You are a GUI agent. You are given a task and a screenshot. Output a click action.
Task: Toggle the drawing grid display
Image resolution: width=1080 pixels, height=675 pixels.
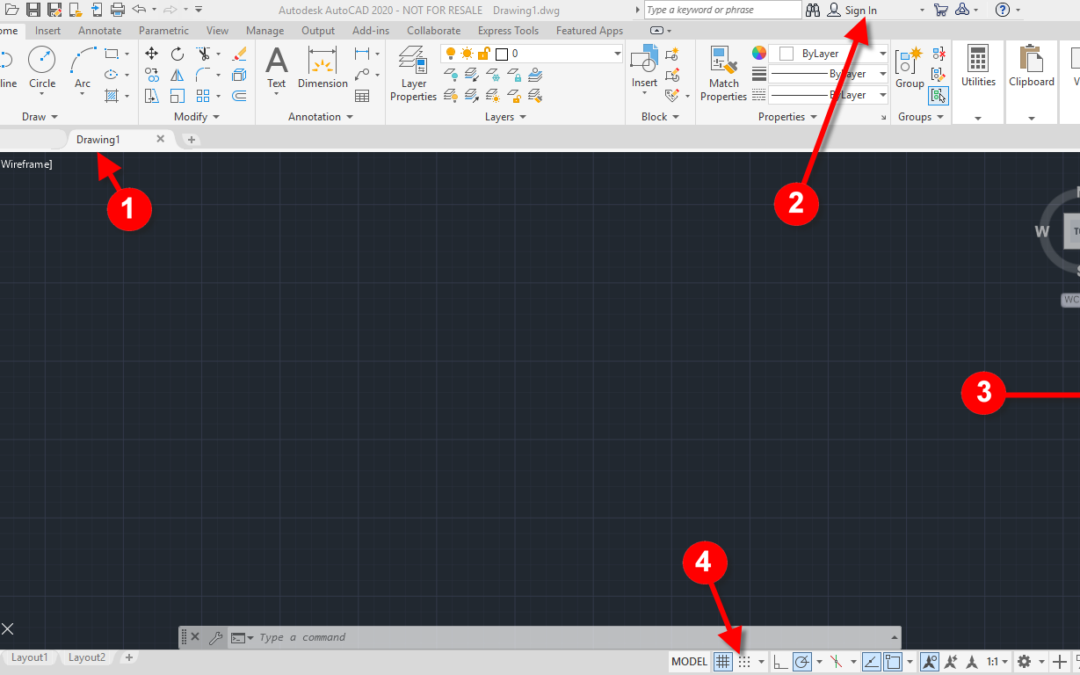pyautogui.click(x=722, y=662)
